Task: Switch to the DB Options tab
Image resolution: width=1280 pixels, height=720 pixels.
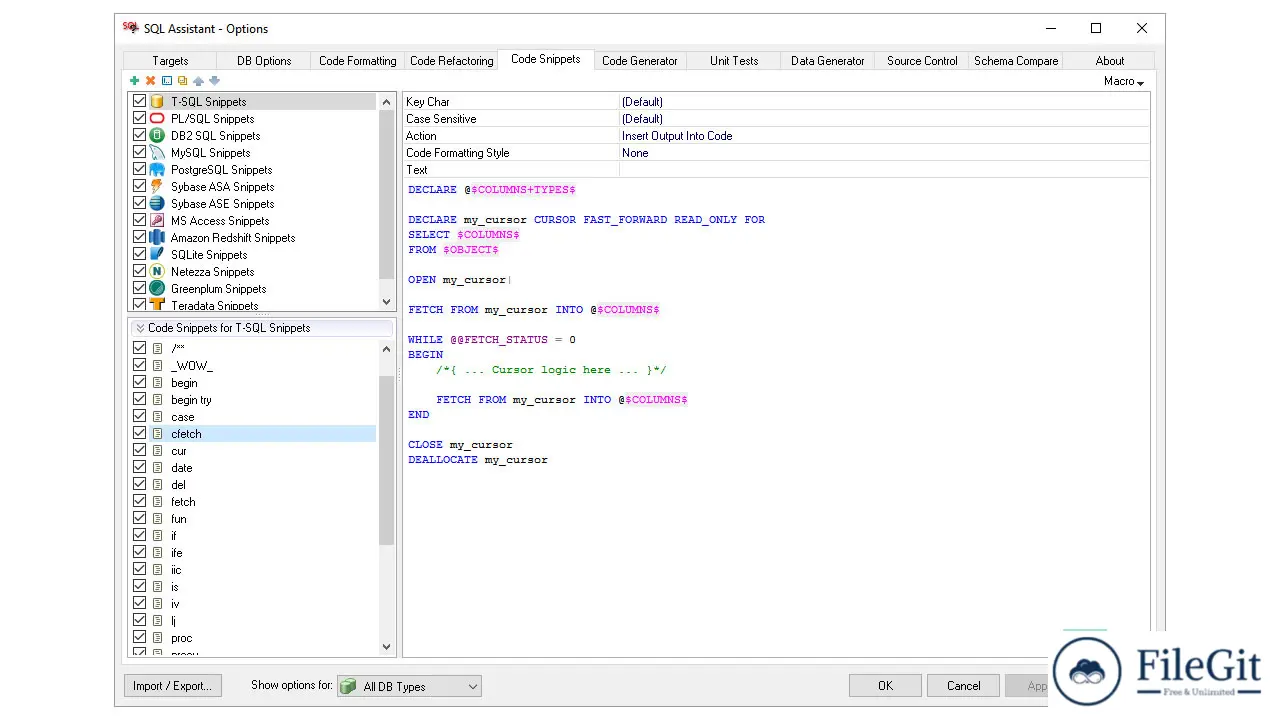Action: click(x=264, y=61)
